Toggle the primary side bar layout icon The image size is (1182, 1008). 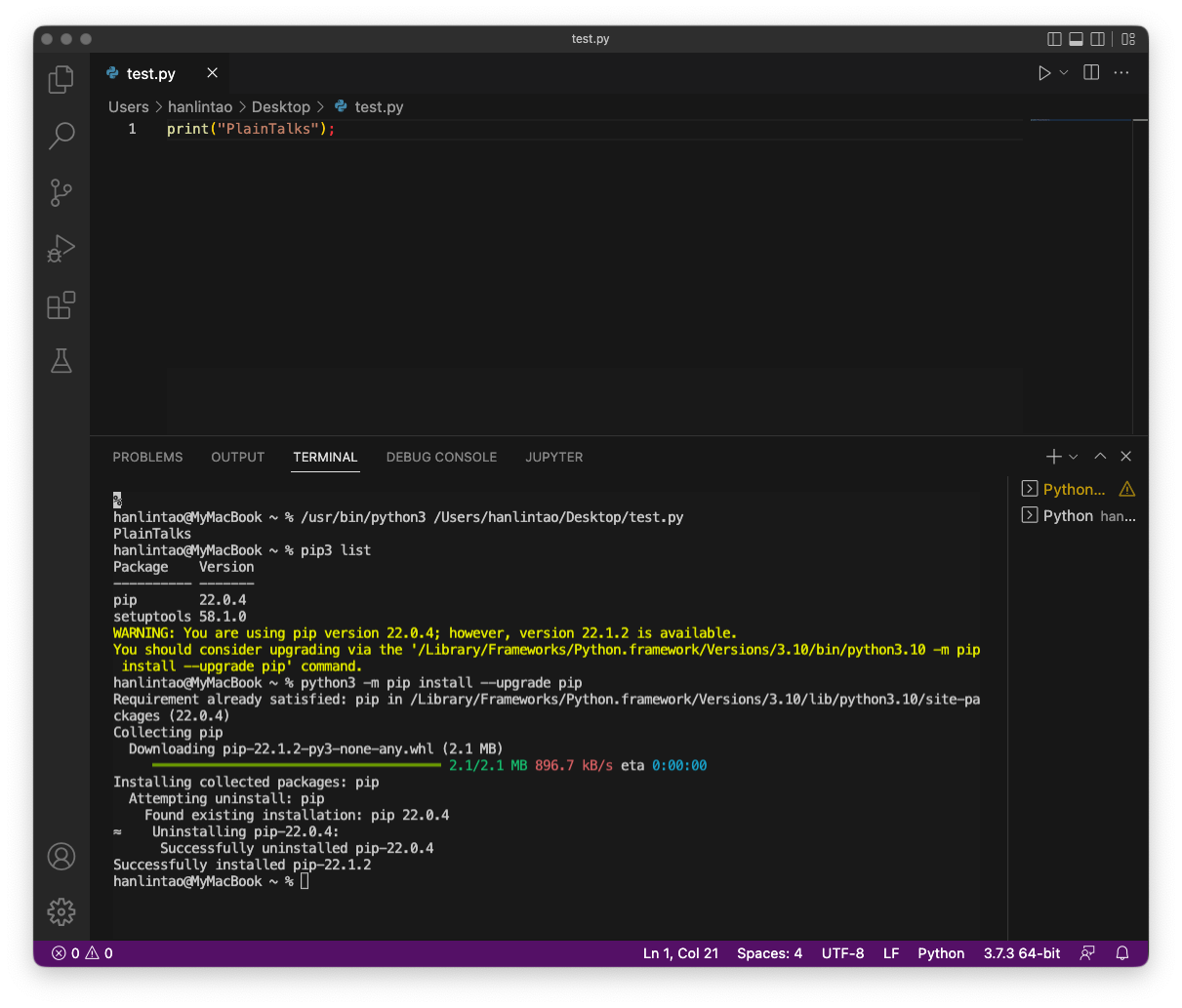point(1054,39)
